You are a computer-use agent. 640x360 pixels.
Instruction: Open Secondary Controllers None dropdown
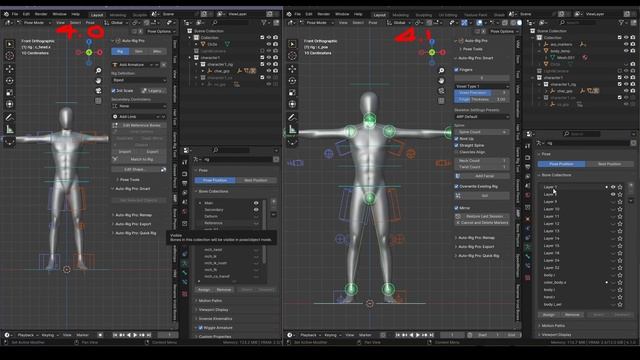pos(139,106)
